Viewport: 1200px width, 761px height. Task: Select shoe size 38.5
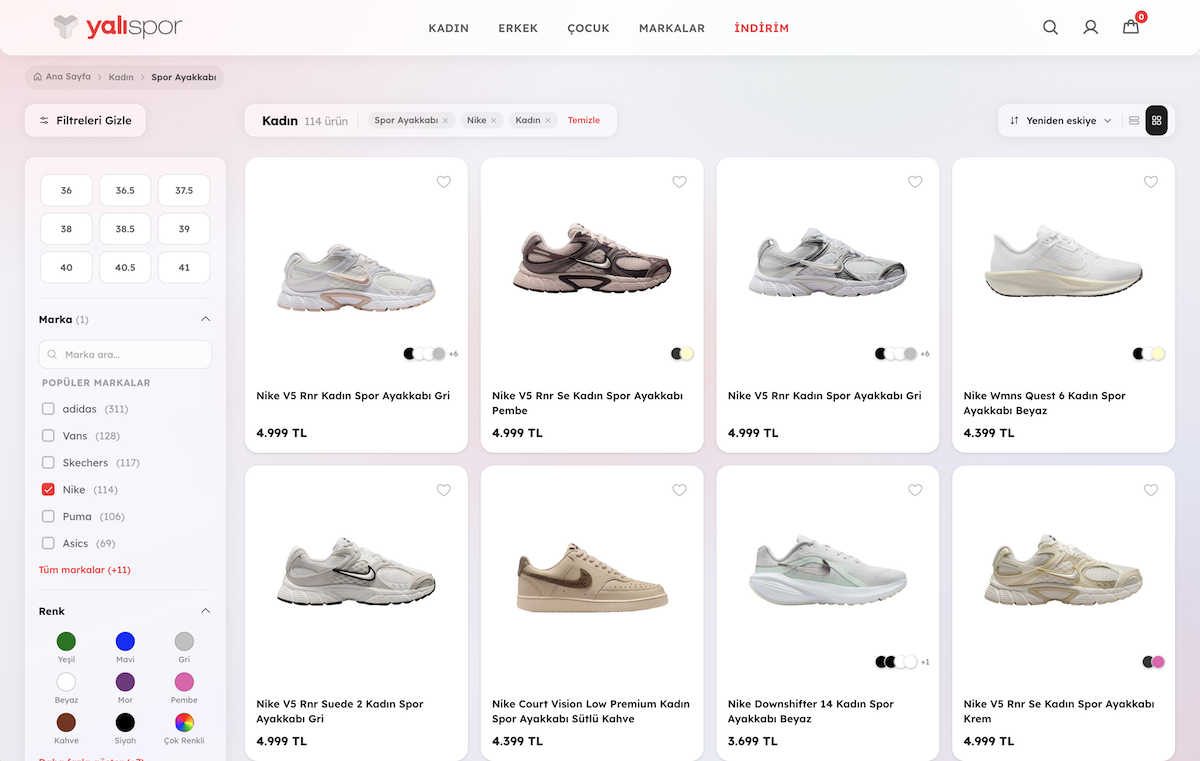click(x=125, y=229)
